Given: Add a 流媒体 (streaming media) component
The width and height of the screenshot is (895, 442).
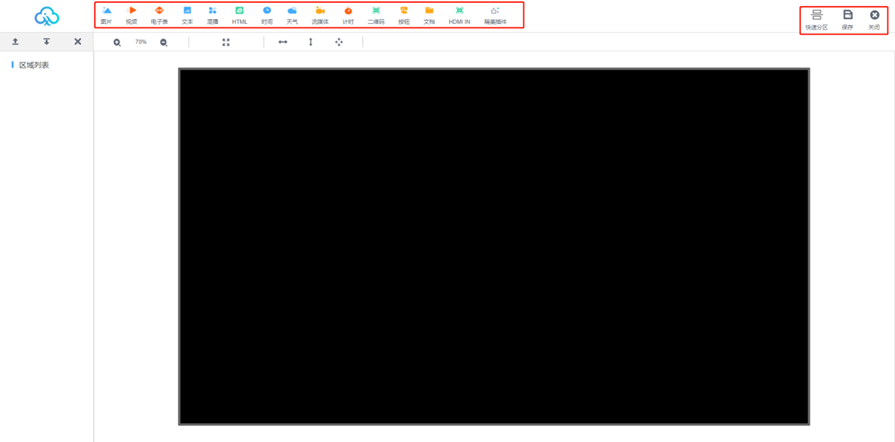Looking at the screenshot, I should [320, 14].
